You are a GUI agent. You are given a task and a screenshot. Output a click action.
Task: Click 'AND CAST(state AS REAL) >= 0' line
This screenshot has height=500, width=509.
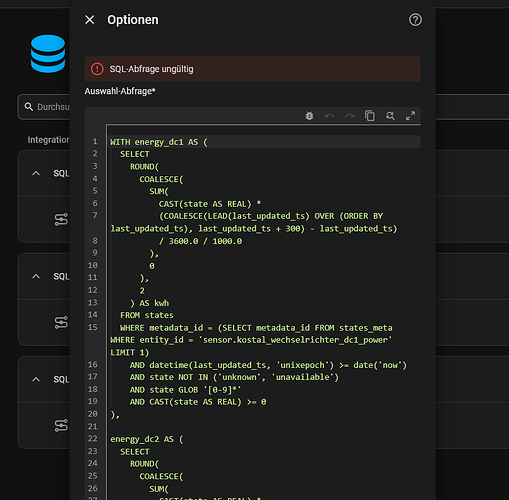click(x=198, y=402)
